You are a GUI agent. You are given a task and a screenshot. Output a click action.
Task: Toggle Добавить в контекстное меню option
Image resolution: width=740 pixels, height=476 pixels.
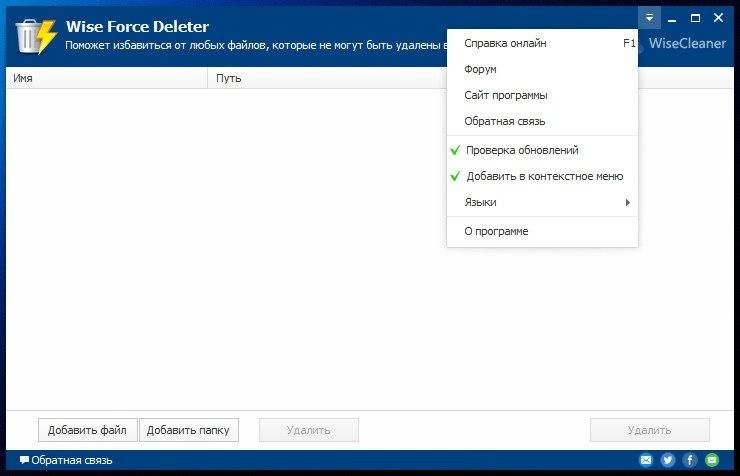coord(542,176)
